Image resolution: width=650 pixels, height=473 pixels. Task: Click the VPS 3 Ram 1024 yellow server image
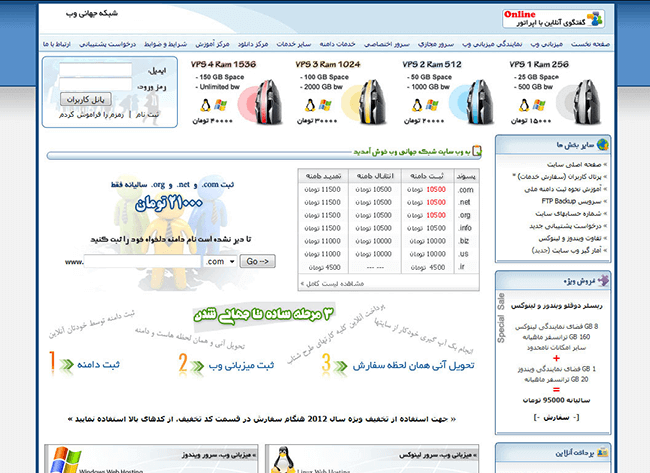point(373,102)
